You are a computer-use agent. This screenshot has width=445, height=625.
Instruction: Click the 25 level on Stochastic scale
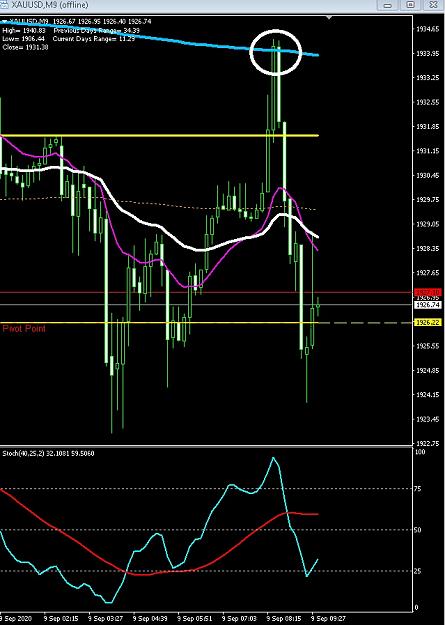(x=417, y=572)
